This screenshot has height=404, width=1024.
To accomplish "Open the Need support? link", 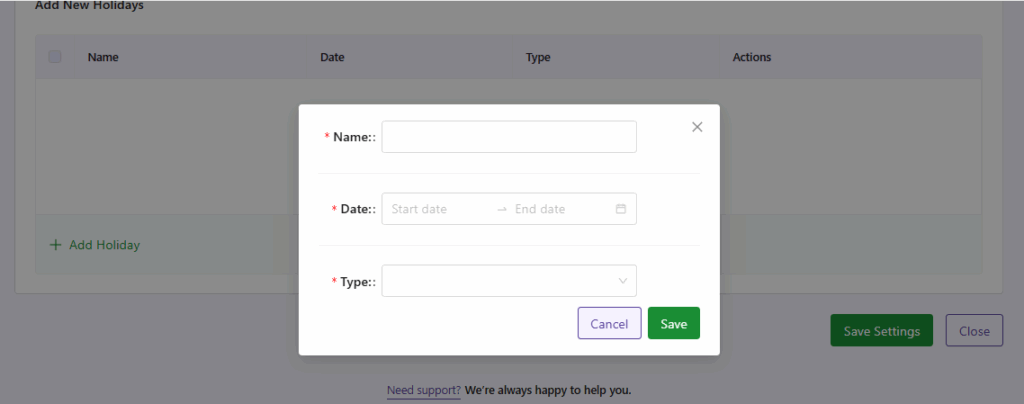I will [424, 389].
